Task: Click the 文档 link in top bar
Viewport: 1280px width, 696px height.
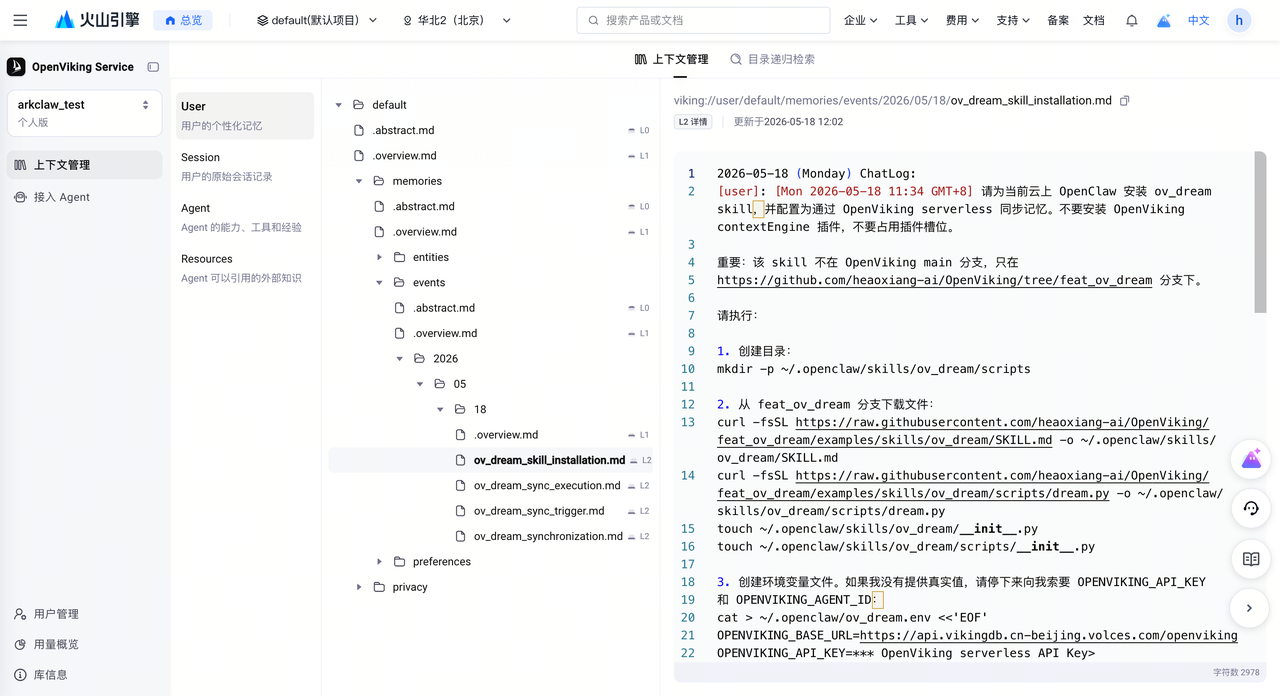Action: (x=1094, y=20)
